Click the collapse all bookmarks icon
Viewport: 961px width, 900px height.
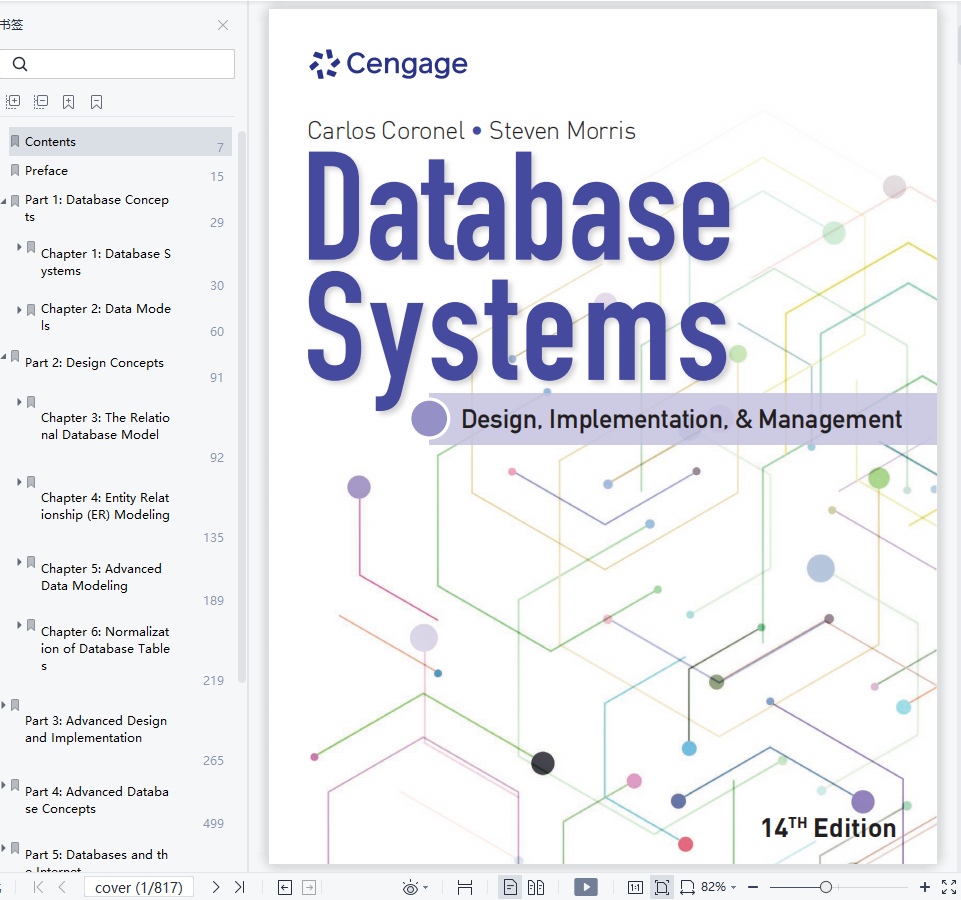[x=41, y=102]
